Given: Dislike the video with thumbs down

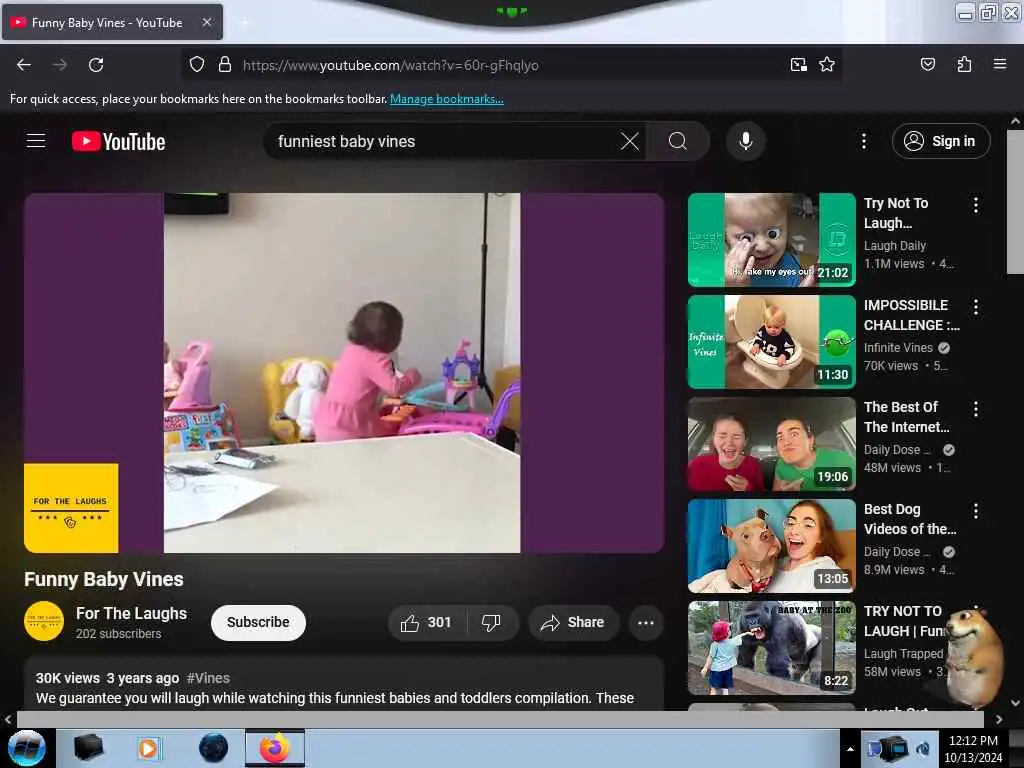Looking at the screenshot, I should click(491, 622).
